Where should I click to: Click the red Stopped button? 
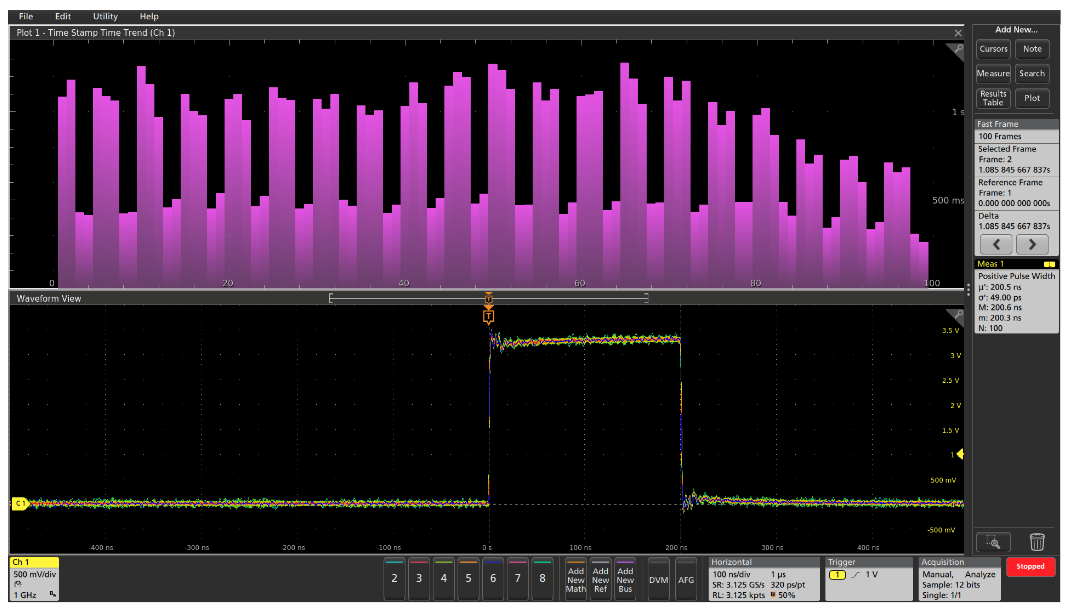coord(1030,566)
